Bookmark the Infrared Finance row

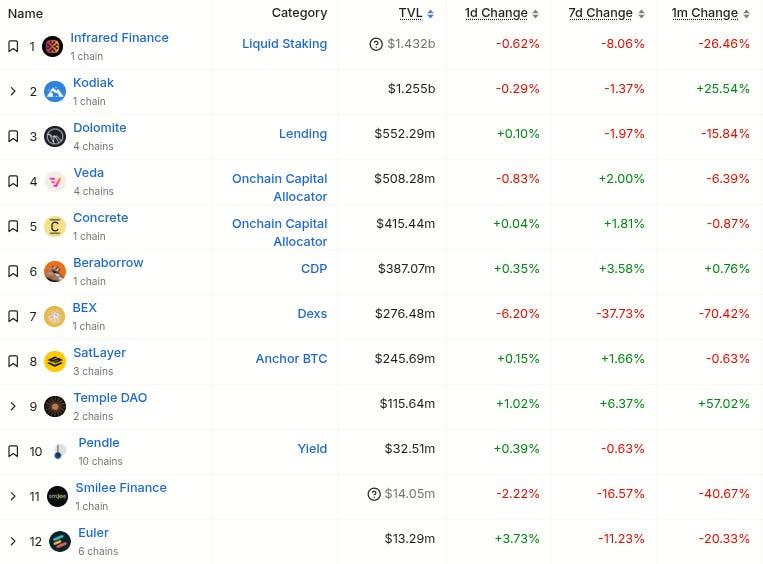(13, 46)
